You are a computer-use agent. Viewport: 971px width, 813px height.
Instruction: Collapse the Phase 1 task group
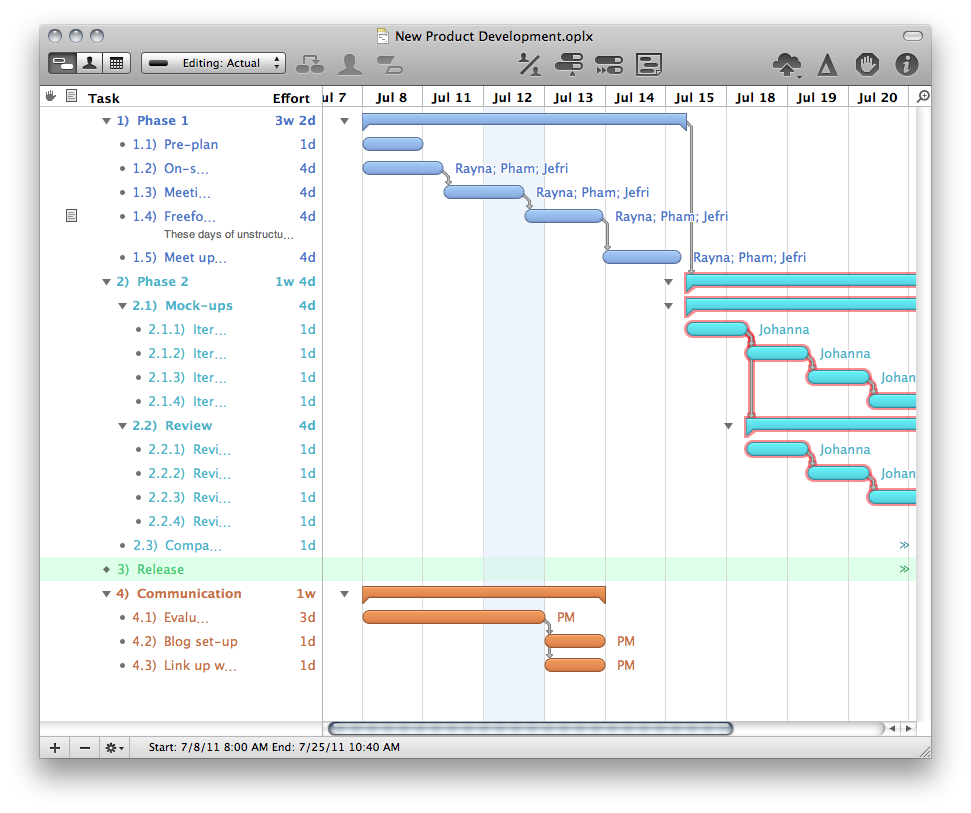[107, 121]
